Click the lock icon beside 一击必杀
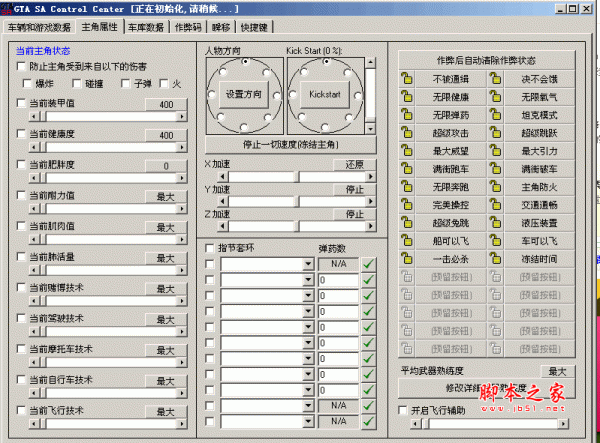The width and height of the screenshot is (600, 443). (407, 259)
